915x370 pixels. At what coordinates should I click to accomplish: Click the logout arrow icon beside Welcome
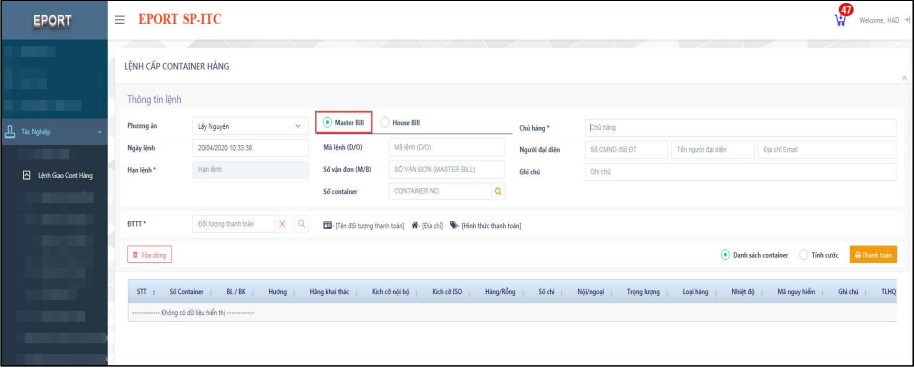pyautogui.click(x=906, y=20)
